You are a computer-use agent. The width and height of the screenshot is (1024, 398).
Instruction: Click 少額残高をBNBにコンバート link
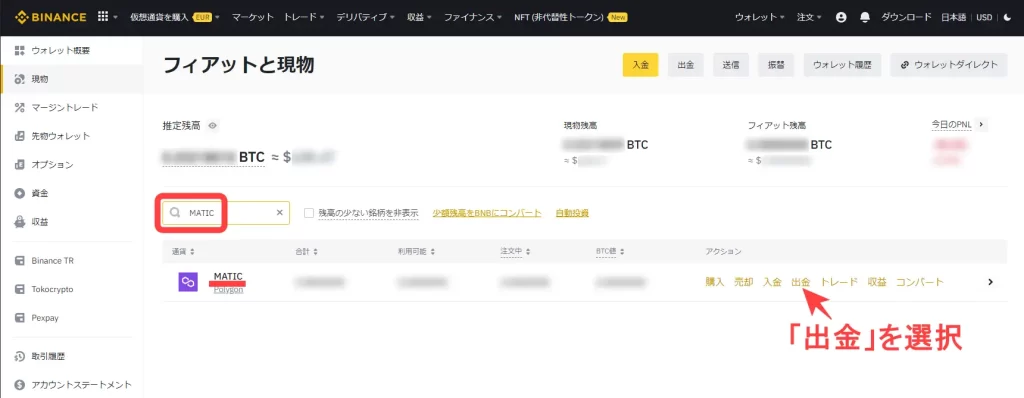(x=487, y=212)
